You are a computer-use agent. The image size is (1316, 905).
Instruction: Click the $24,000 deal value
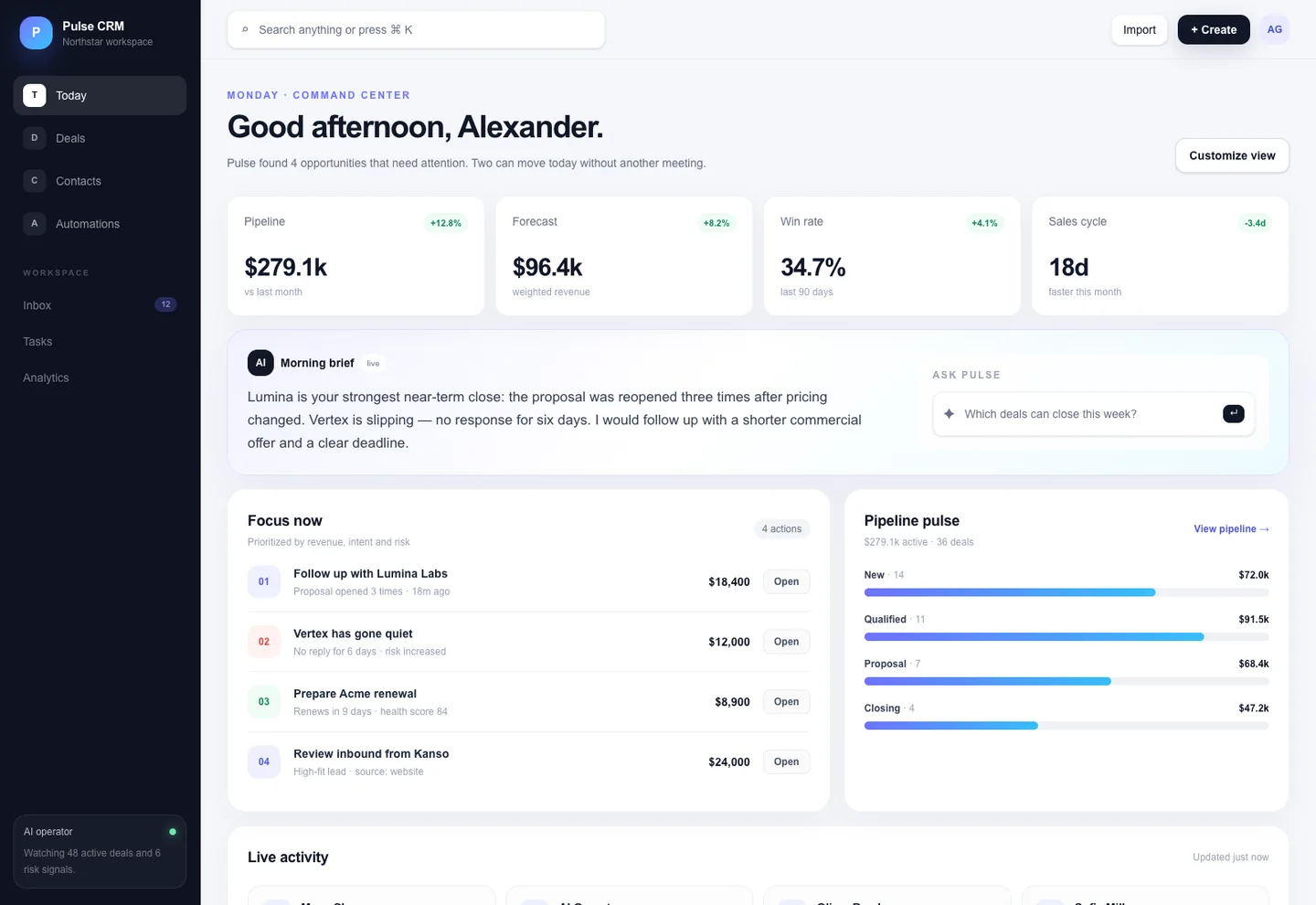729,761
